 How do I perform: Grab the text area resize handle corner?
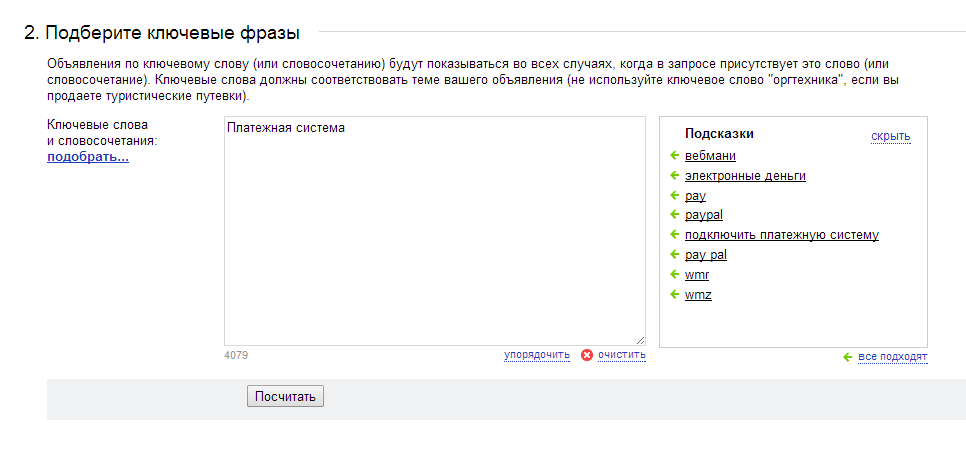pyautogui.click(x=641, y=340)
